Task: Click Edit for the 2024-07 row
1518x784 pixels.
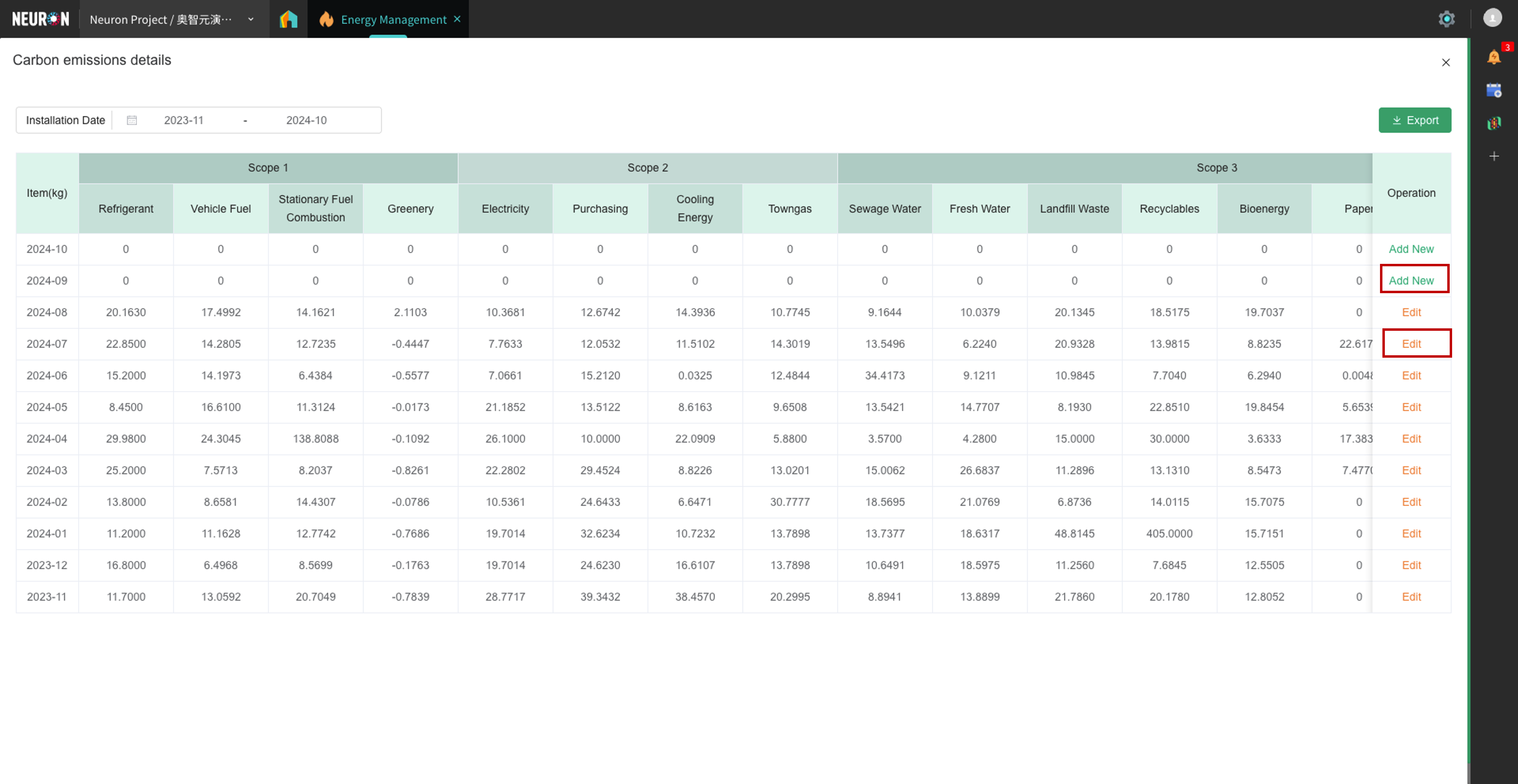Action: pos(1411,344)
